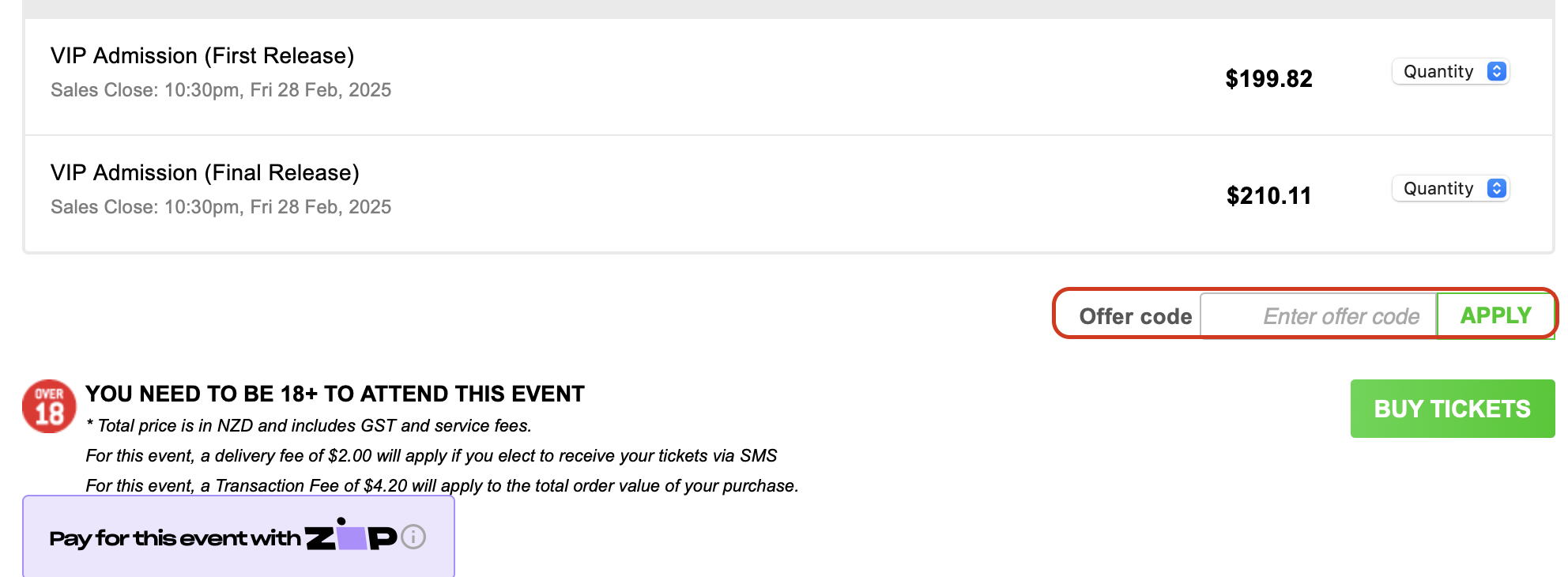The width and height of the screenshot is (1568, 577).
Task: Open the Quantity dropdown for VIP Admission First Release
Action: [1450, 71]
